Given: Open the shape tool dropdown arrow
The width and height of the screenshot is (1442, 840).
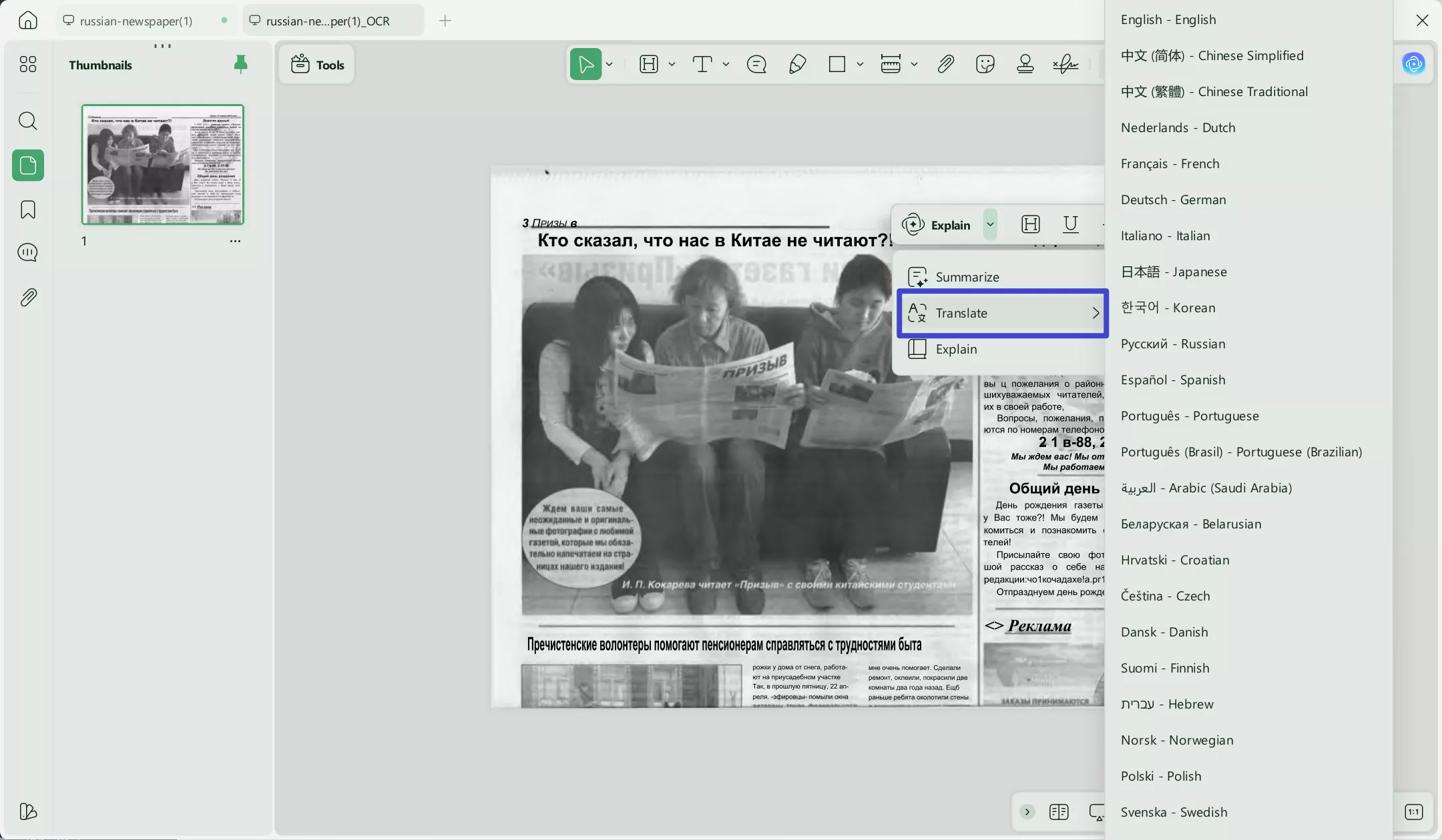Looking at the screenshot, I should tap(860, 64).
